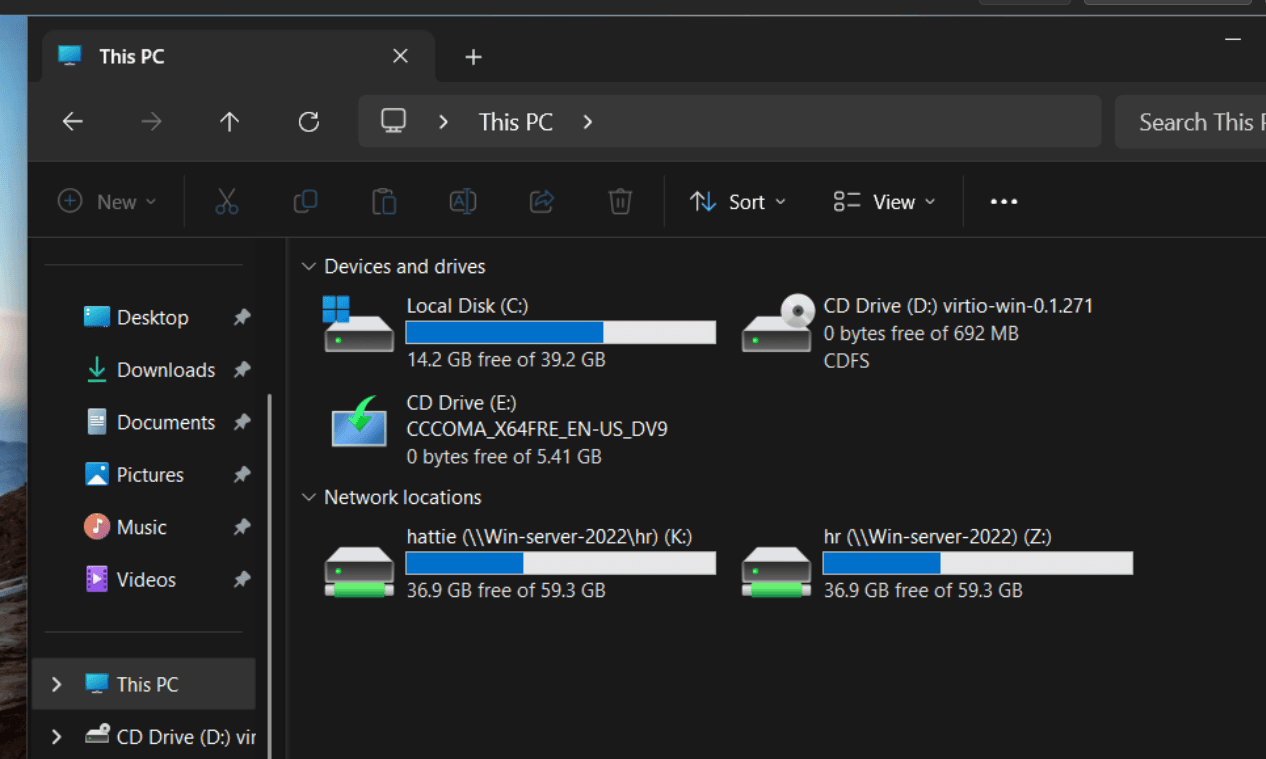Click the CCCOMA_X64FRE_EN-US_DV9 label
The height and width of the screenshot is (759, 1266).
coord(537,430)
